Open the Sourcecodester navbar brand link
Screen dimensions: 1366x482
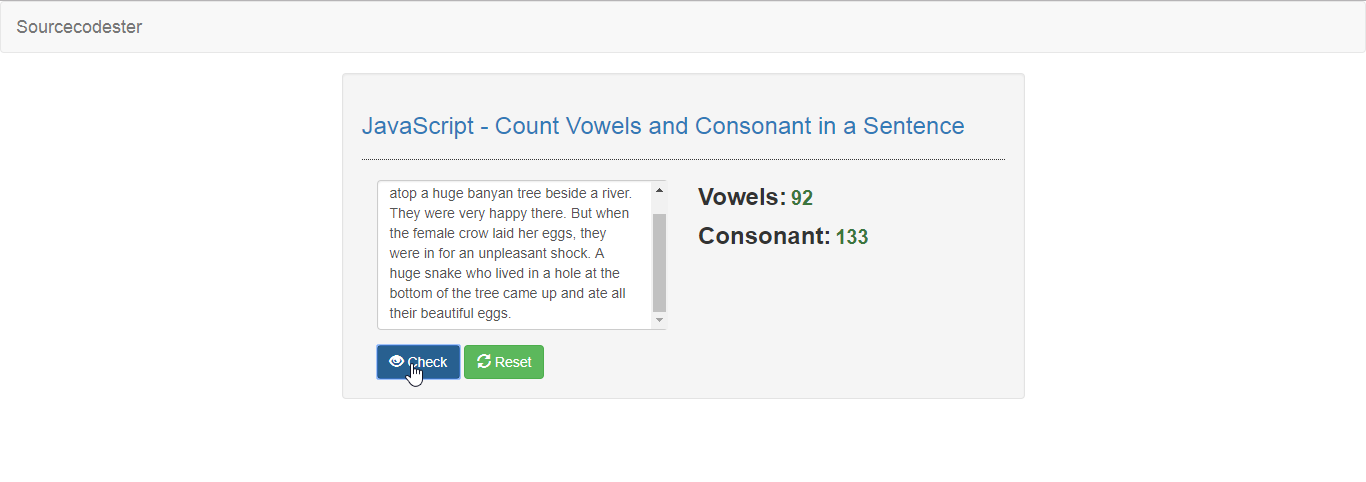(x=79, y=27)
